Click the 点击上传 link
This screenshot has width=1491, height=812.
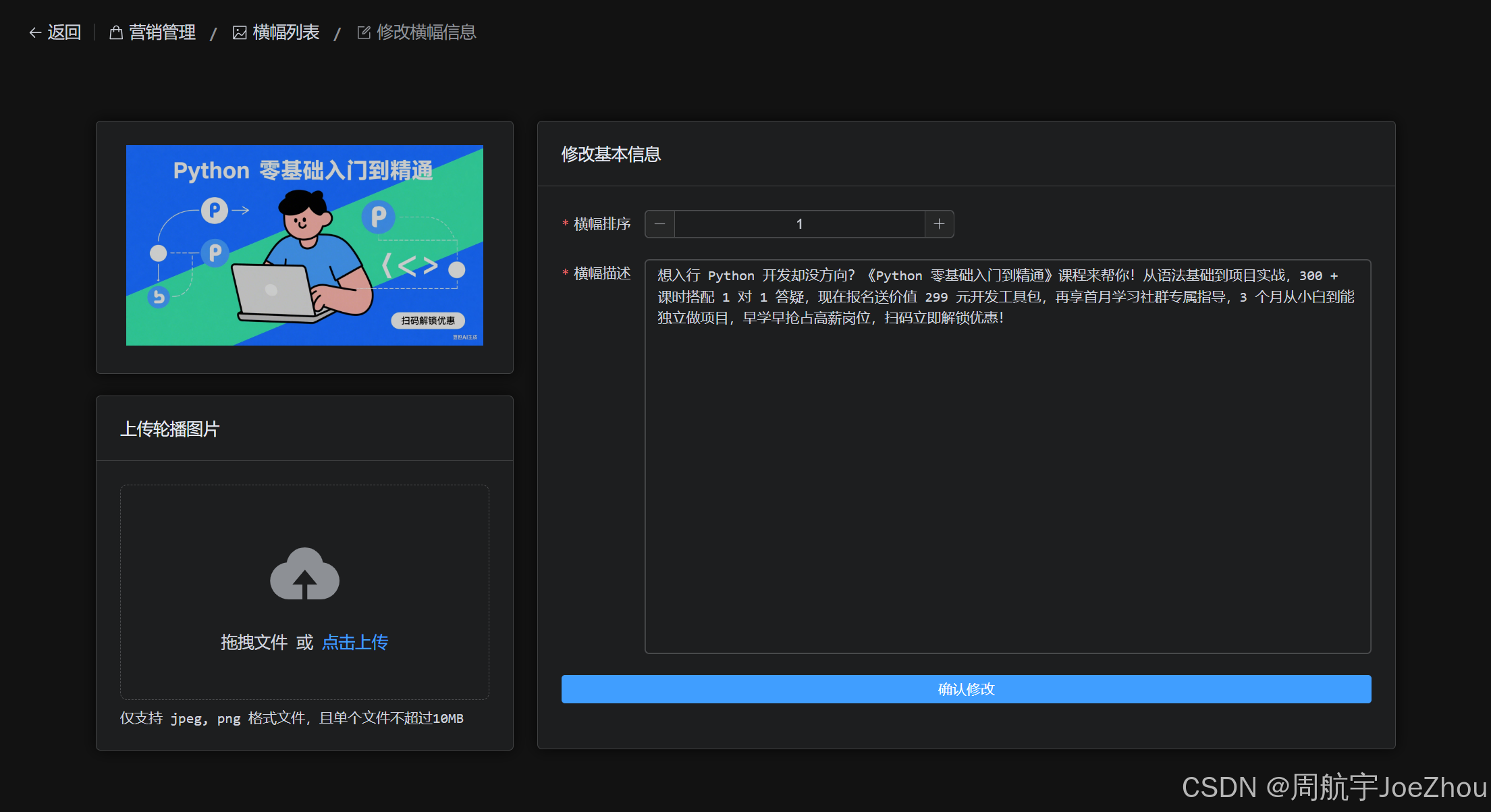click(x=355, y=642)
